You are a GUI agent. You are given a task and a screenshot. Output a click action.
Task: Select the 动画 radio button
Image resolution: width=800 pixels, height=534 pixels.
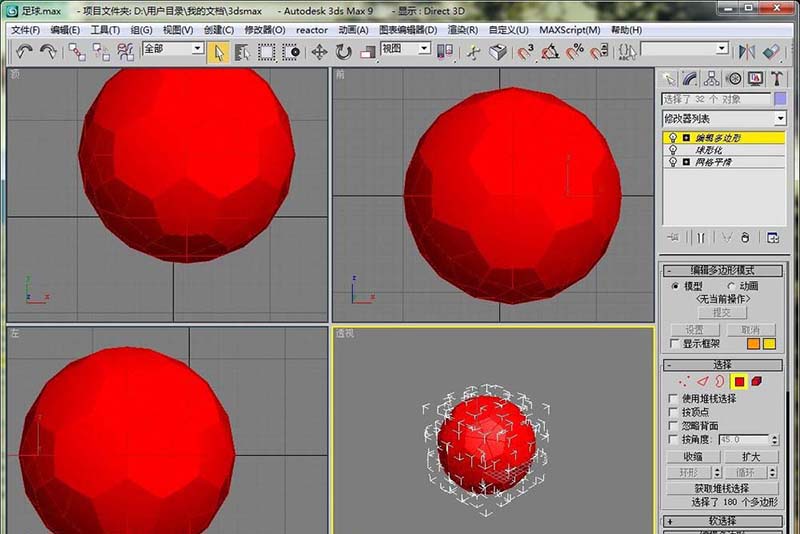click(731, 286)
